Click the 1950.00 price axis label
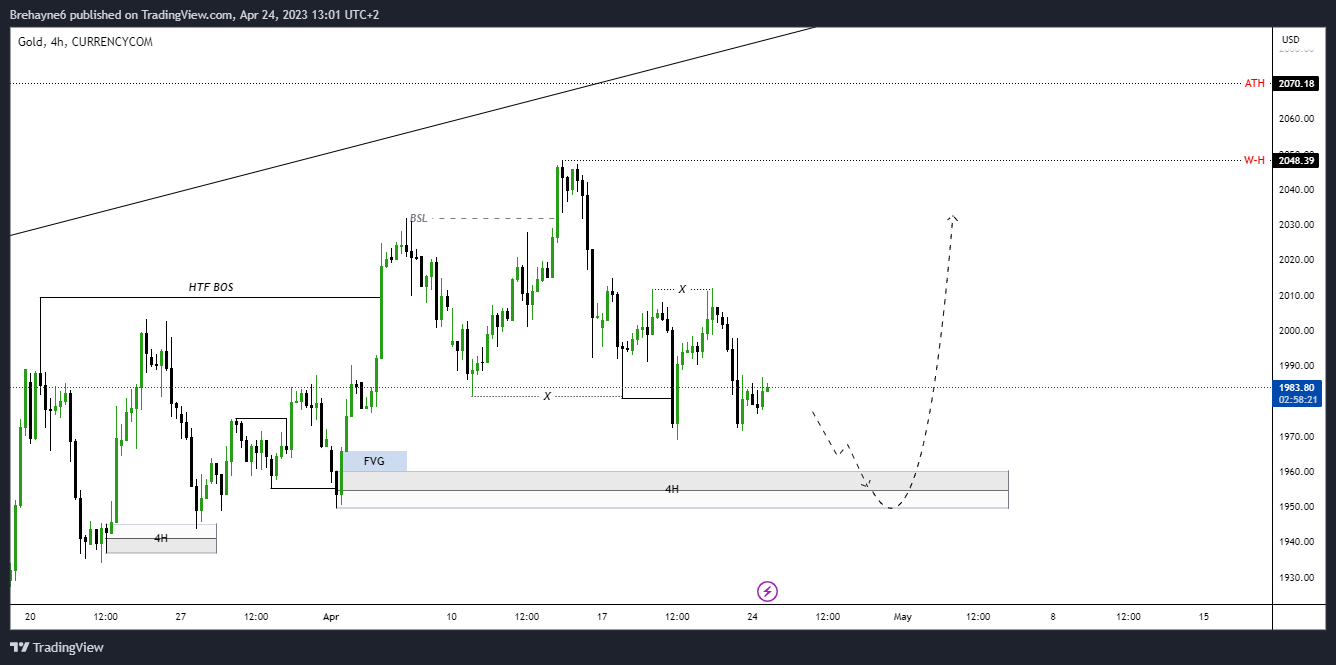The width and height of the screenshot is (1336, 665). (1296, 507)
